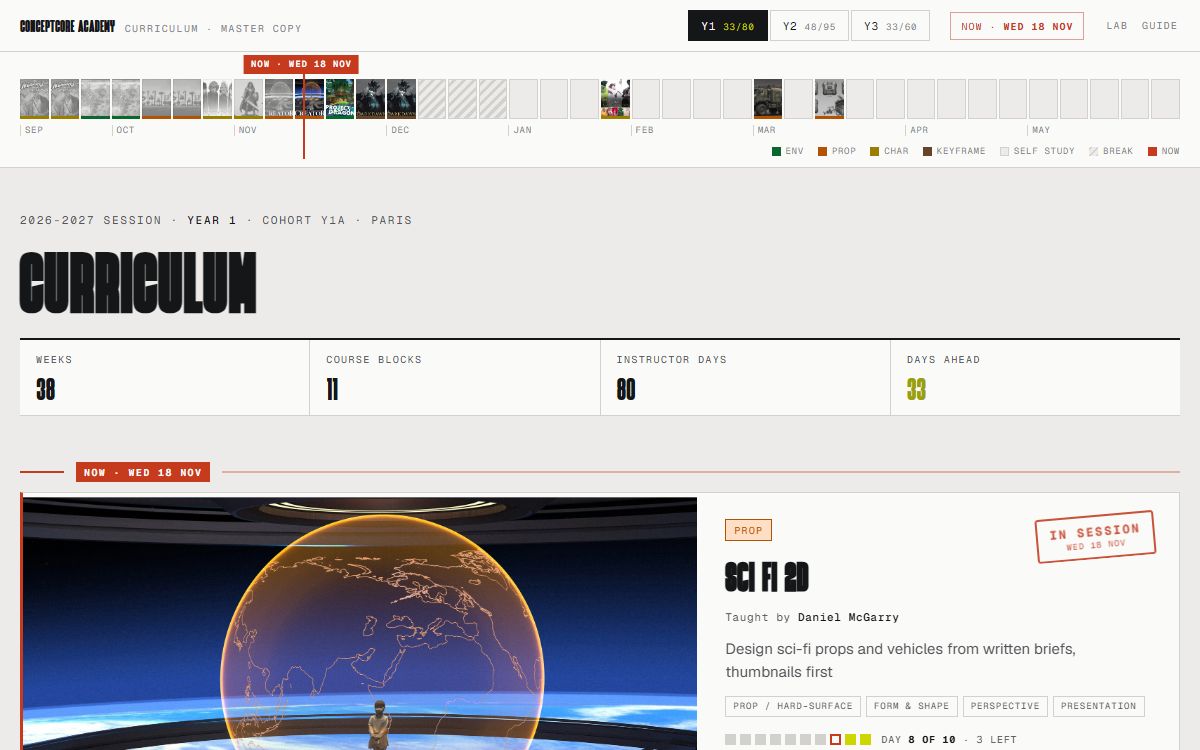
Task: Click the green ENV legend swatch
Action: coord(776,151)
